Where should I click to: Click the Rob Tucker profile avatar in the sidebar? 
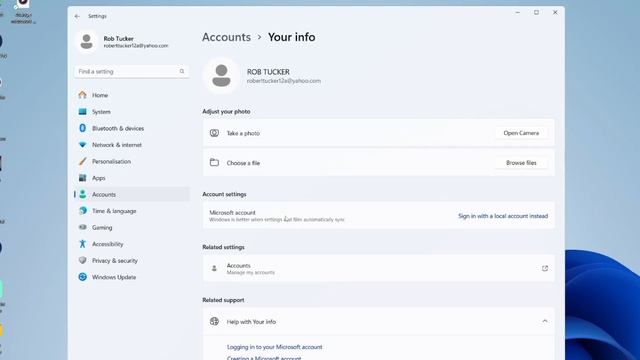tap(87, 42)
